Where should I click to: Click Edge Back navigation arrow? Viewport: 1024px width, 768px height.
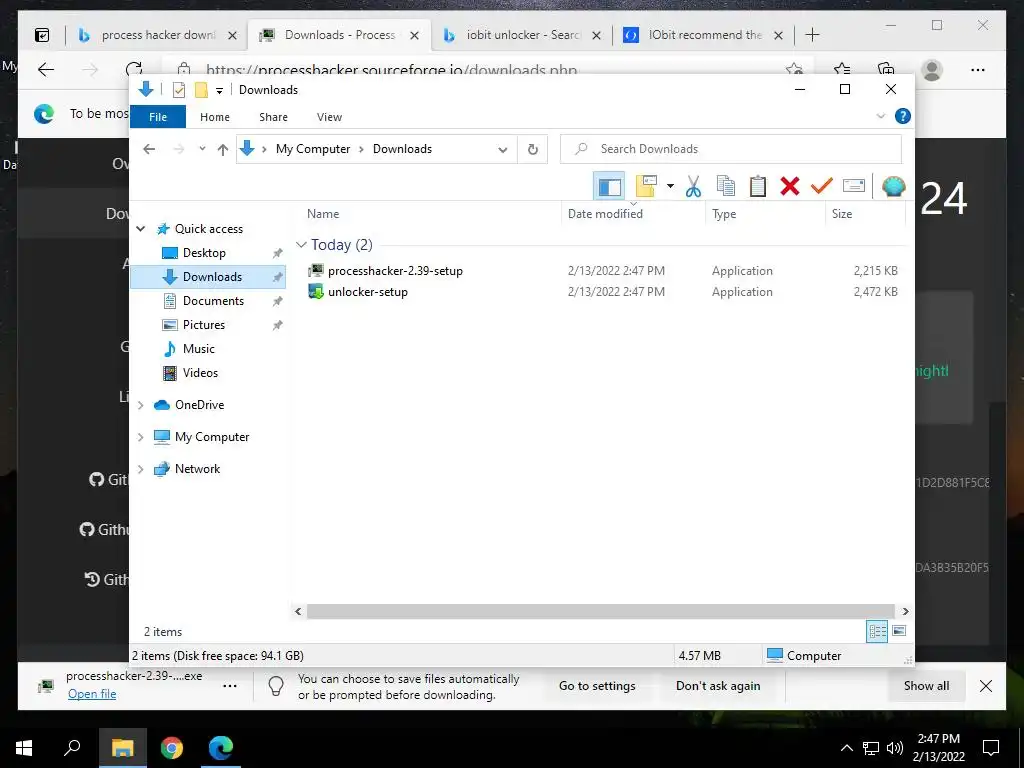coord(46,70)
